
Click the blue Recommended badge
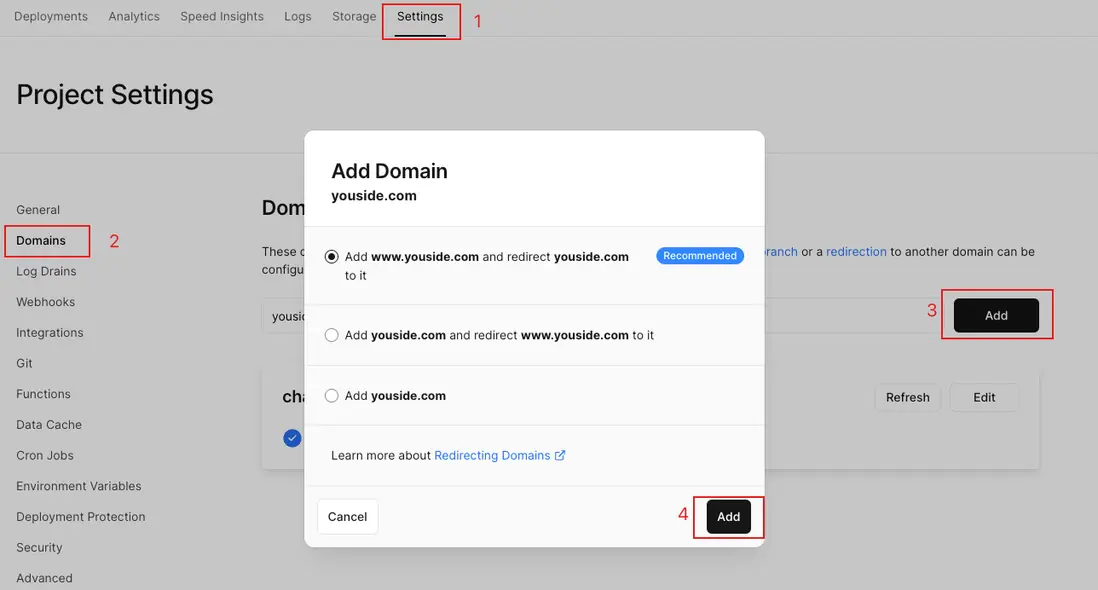[x=700, y=255]
